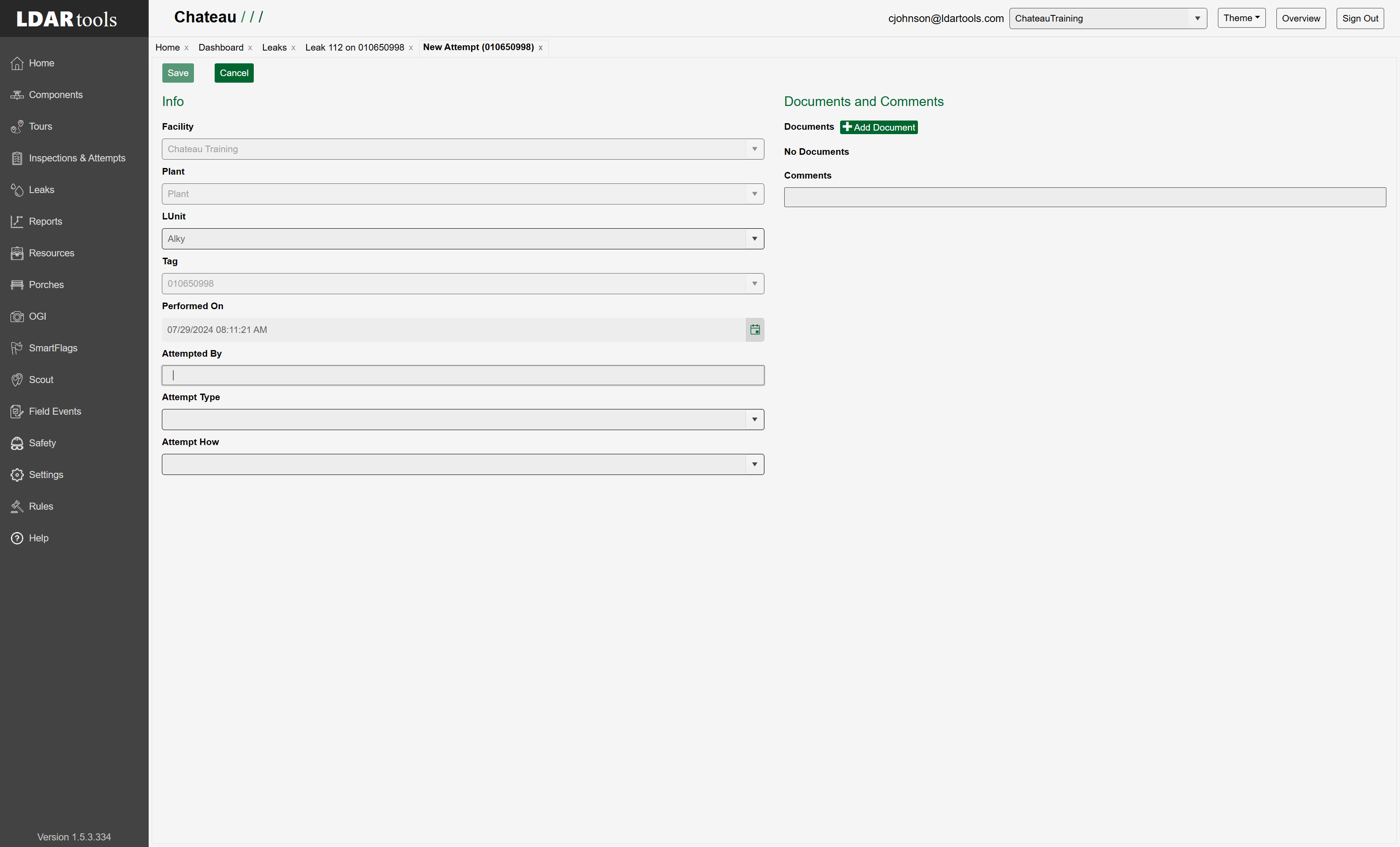Open the Theme dropdown menu

click(1242, 18)
